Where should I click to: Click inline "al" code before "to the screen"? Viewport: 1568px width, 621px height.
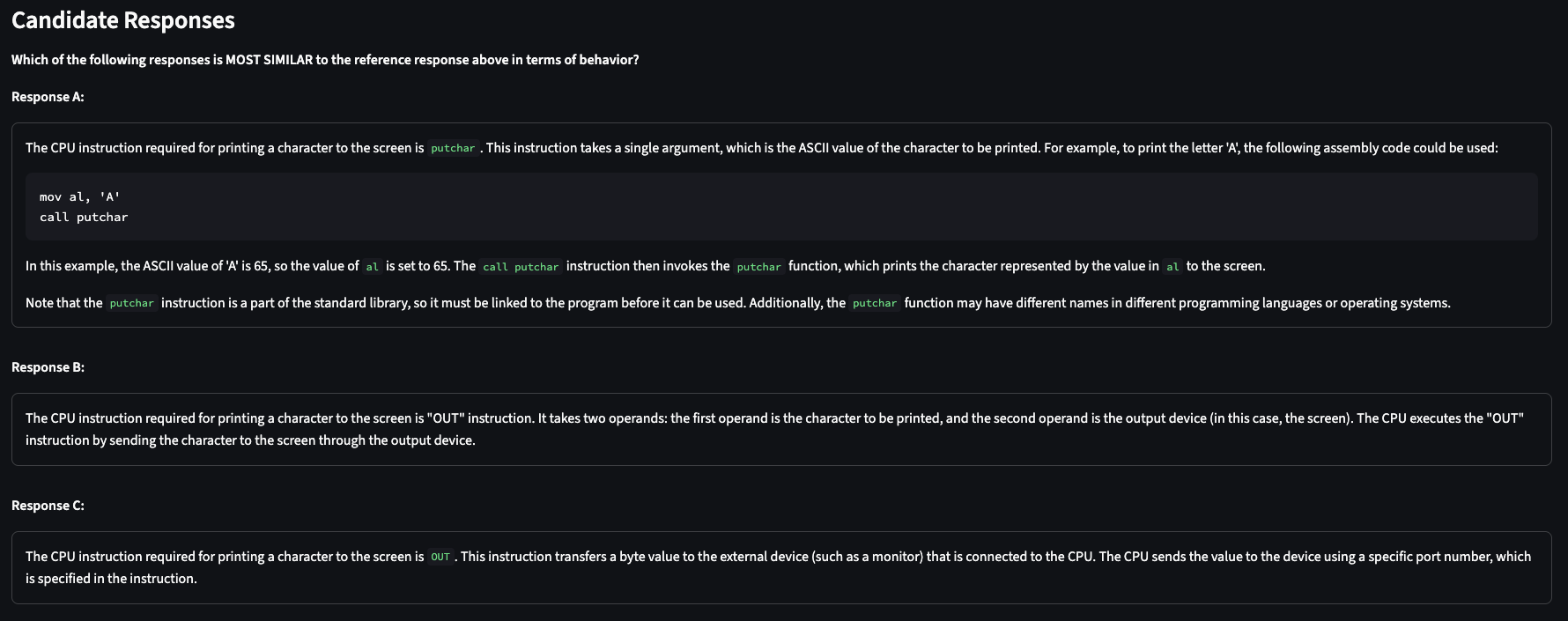pyautogui.click(x=1172, y=267)
